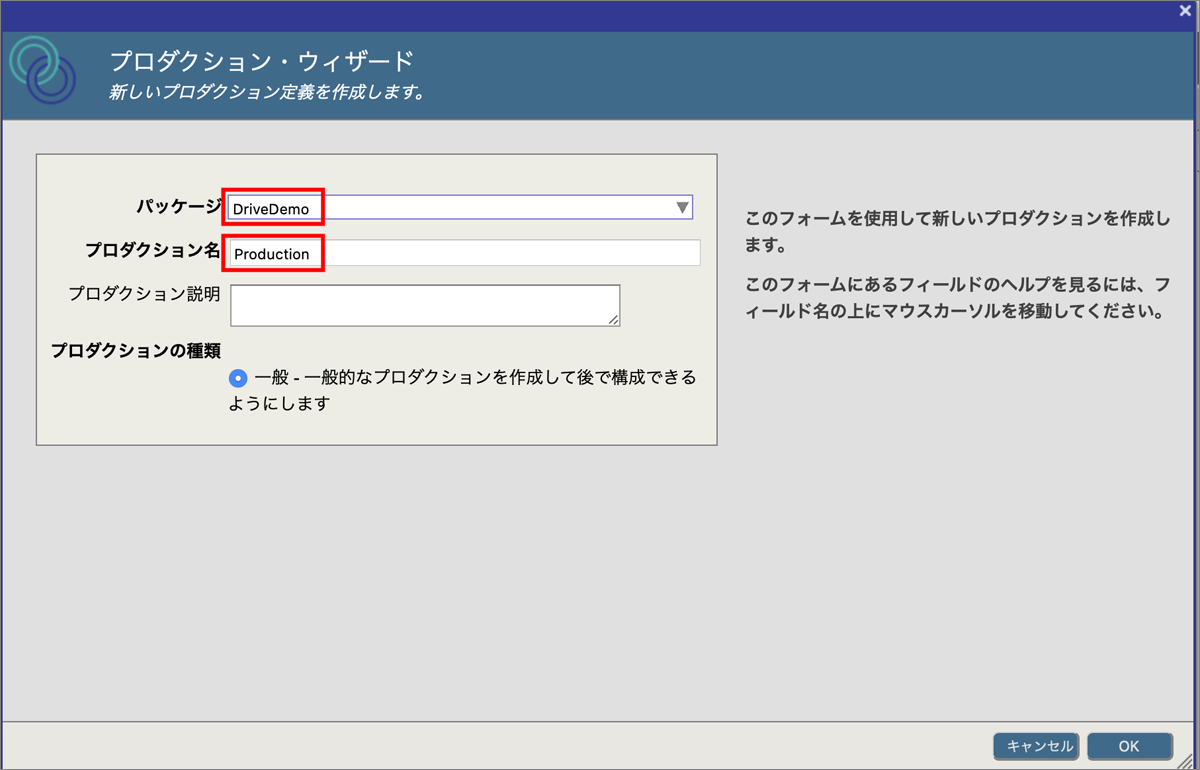This screenshot has width=1200, height=770.
Task: Click the プロダクション・ウィザード title
Action: click(x=261, y=61)
